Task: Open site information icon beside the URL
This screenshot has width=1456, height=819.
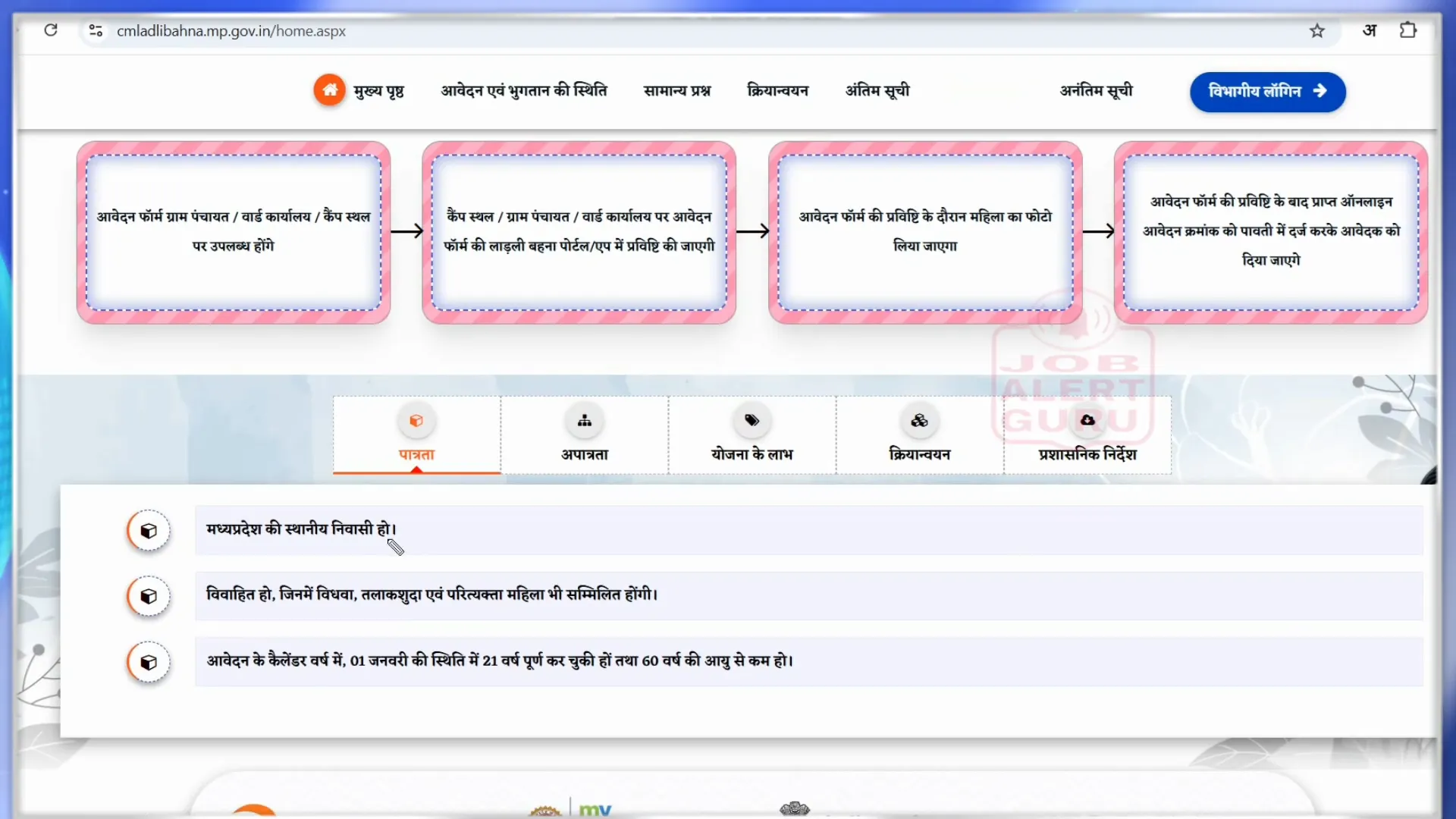Action: [96, 30]
